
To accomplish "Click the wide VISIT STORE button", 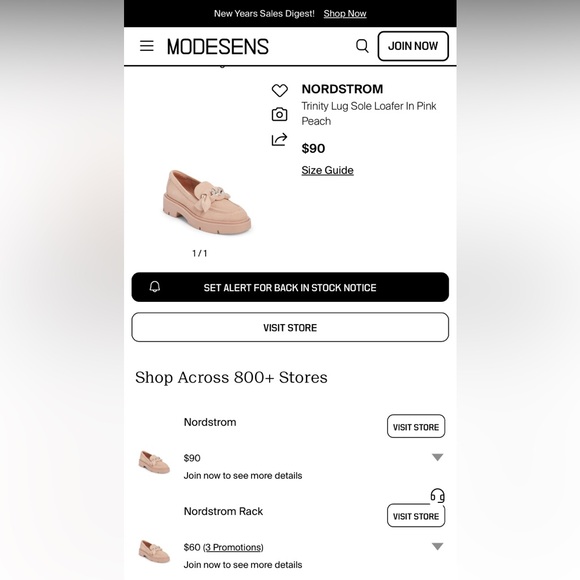I will (290, 327).
